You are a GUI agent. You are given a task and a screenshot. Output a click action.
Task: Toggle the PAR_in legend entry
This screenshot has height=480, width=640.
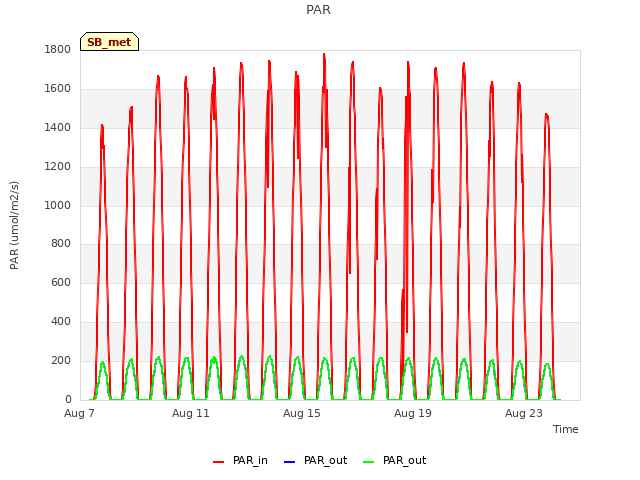tap(240, 461)
